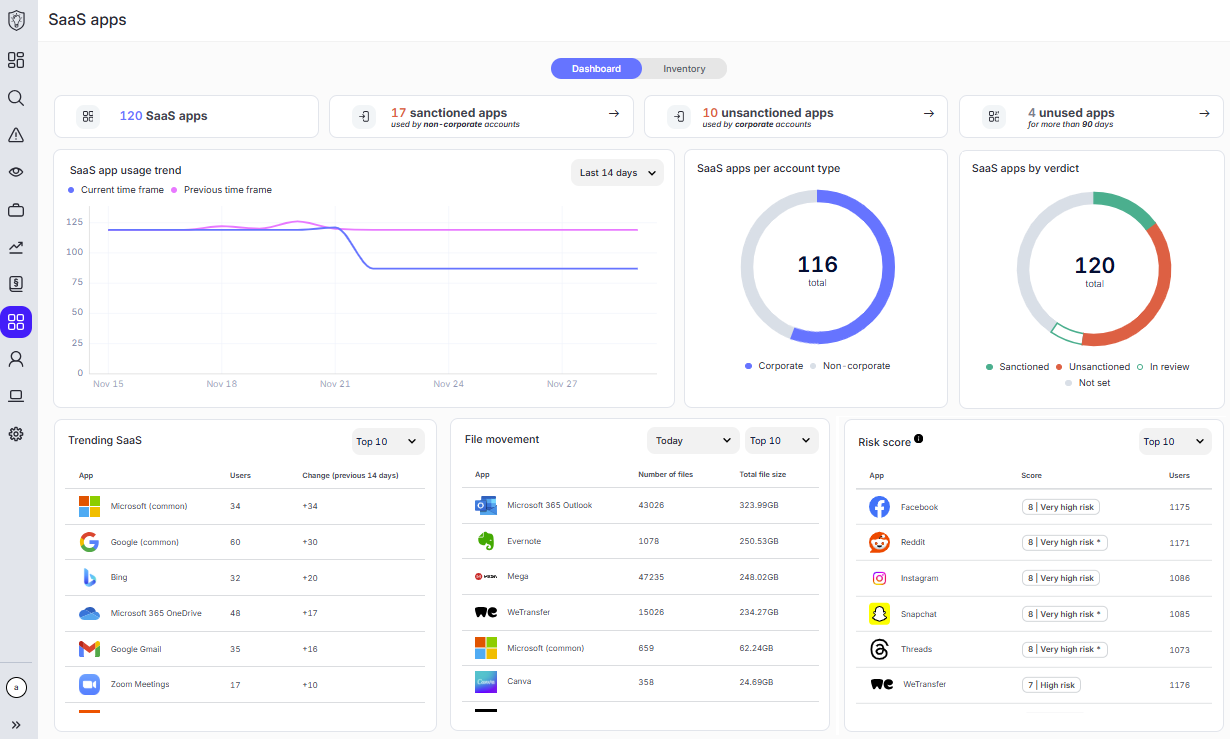Image resolution: width=1230 pixels, height=739 pixels.
Task: Open the settings gear icon
Action: (x=16, y=434)
